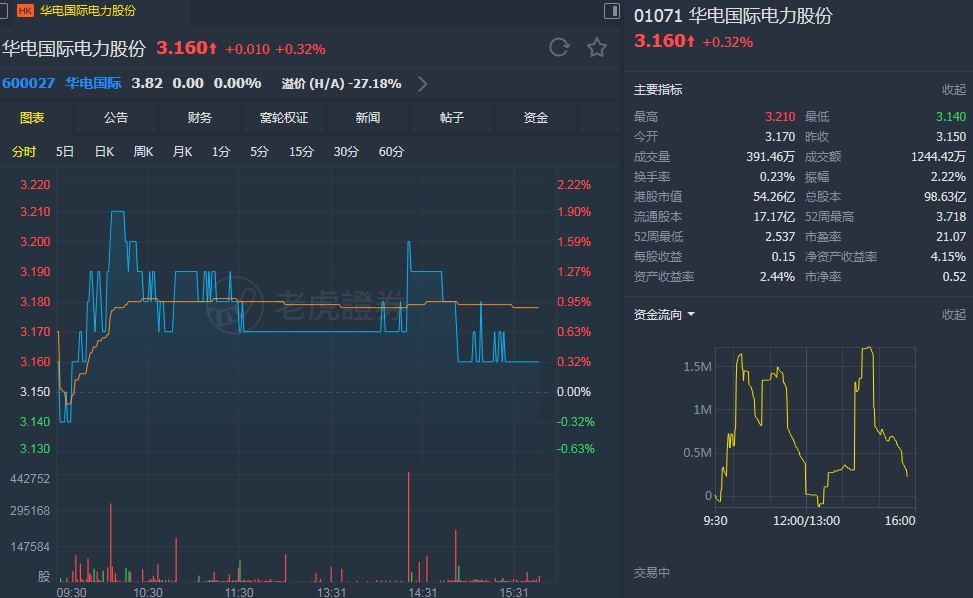This screenshot has width=973, height=598.
Task: Click the 今开 value 3.170
Action: [x=779, y=136]
